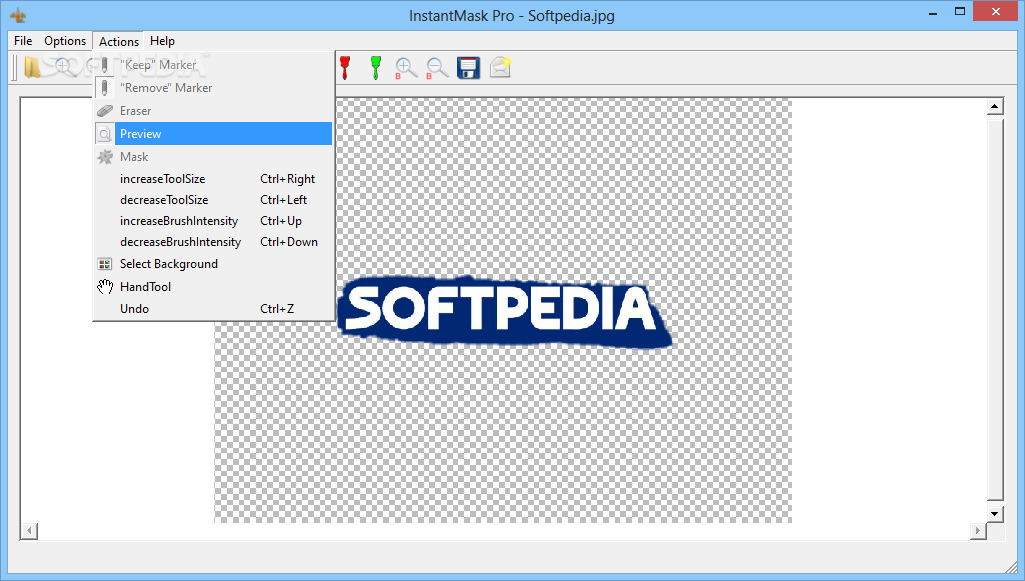Click the envelope mail toolbar icon

tap(500, 67)
